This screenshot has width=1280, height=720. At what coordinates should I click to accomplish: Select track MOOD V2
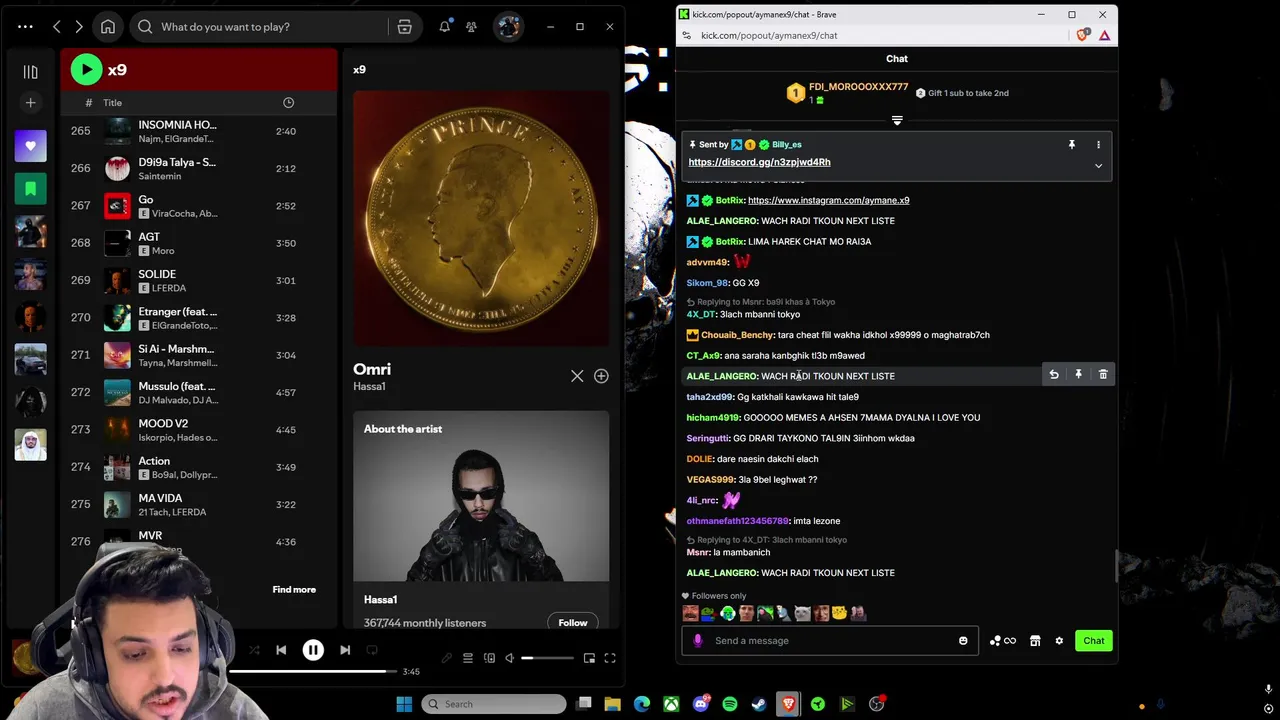coord(198,430)
